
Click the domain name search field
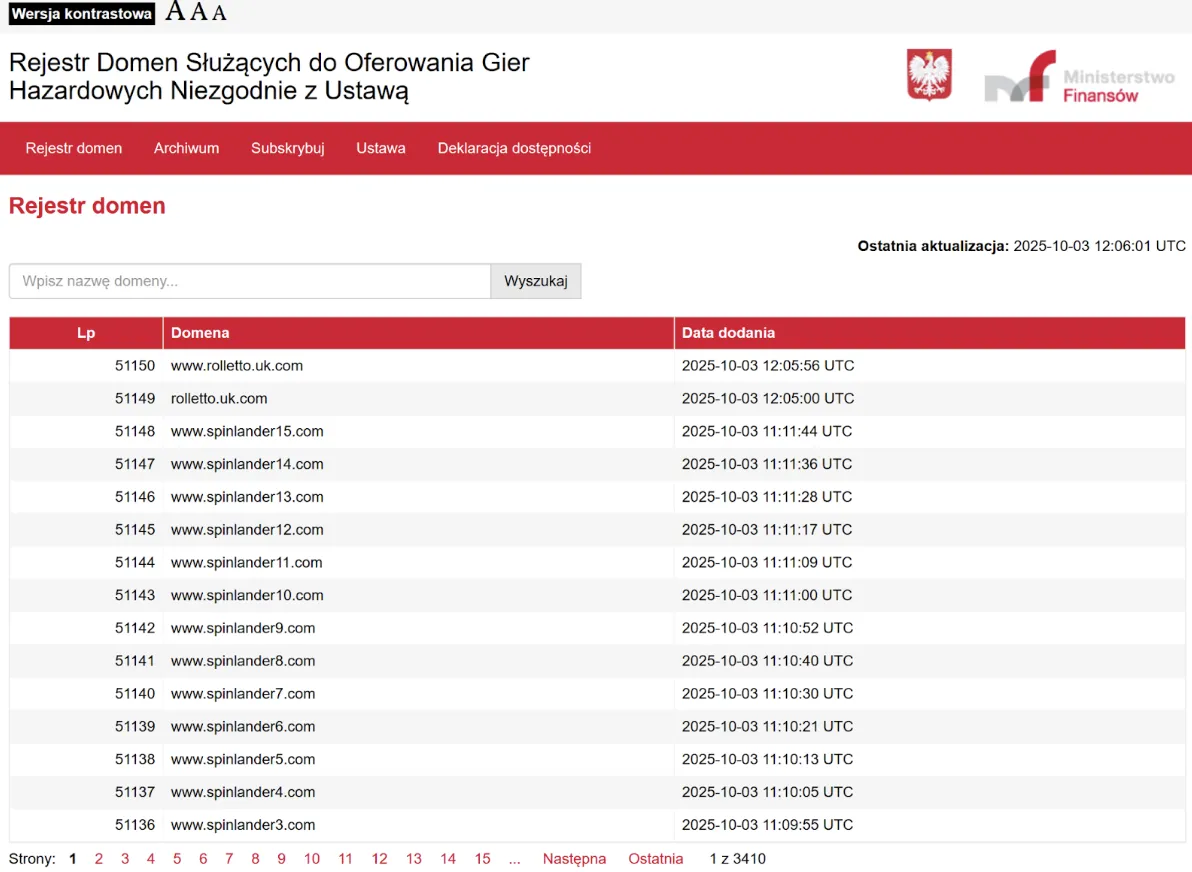250,281
